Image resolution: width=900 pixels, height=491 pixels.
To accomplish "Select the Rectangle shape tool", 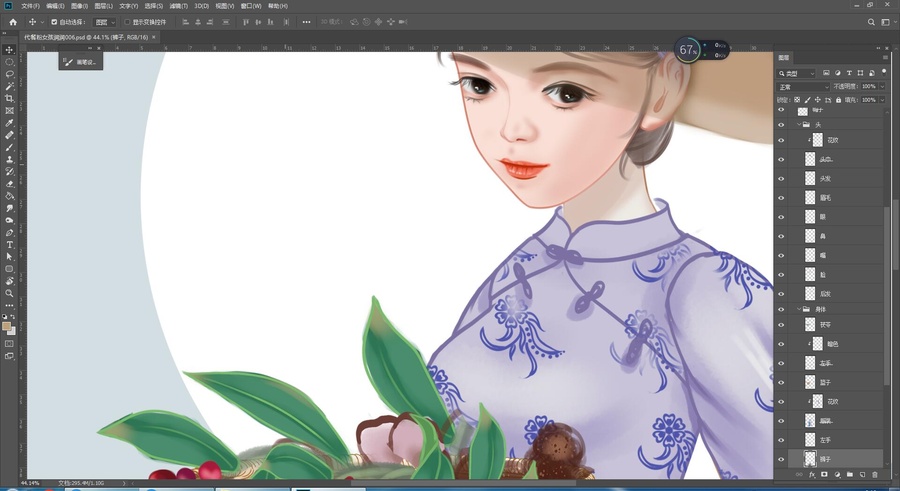I will coord(9,269).
